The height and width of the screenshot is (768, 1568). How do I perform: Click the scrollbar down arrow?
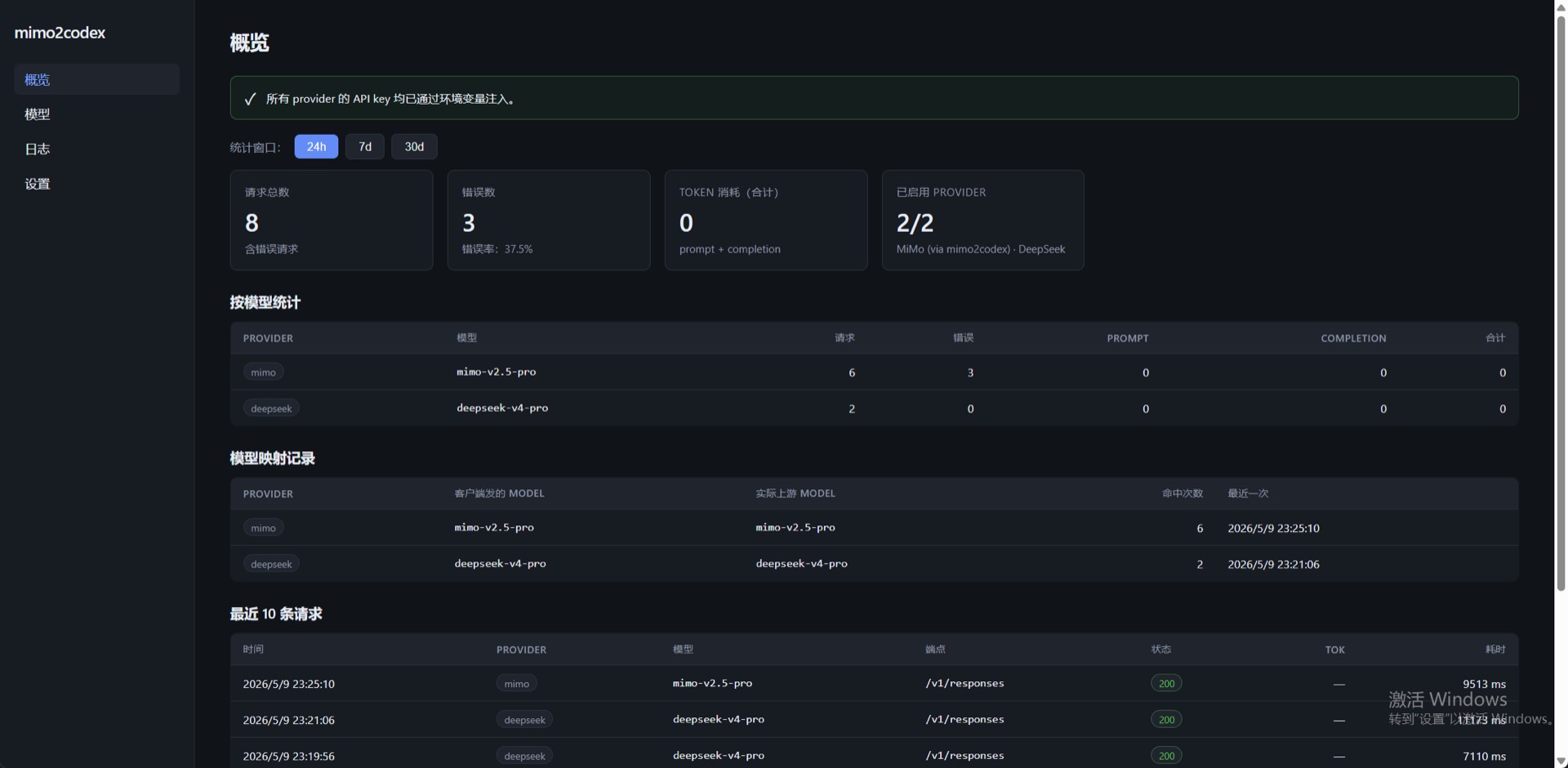pos(1561,761)
